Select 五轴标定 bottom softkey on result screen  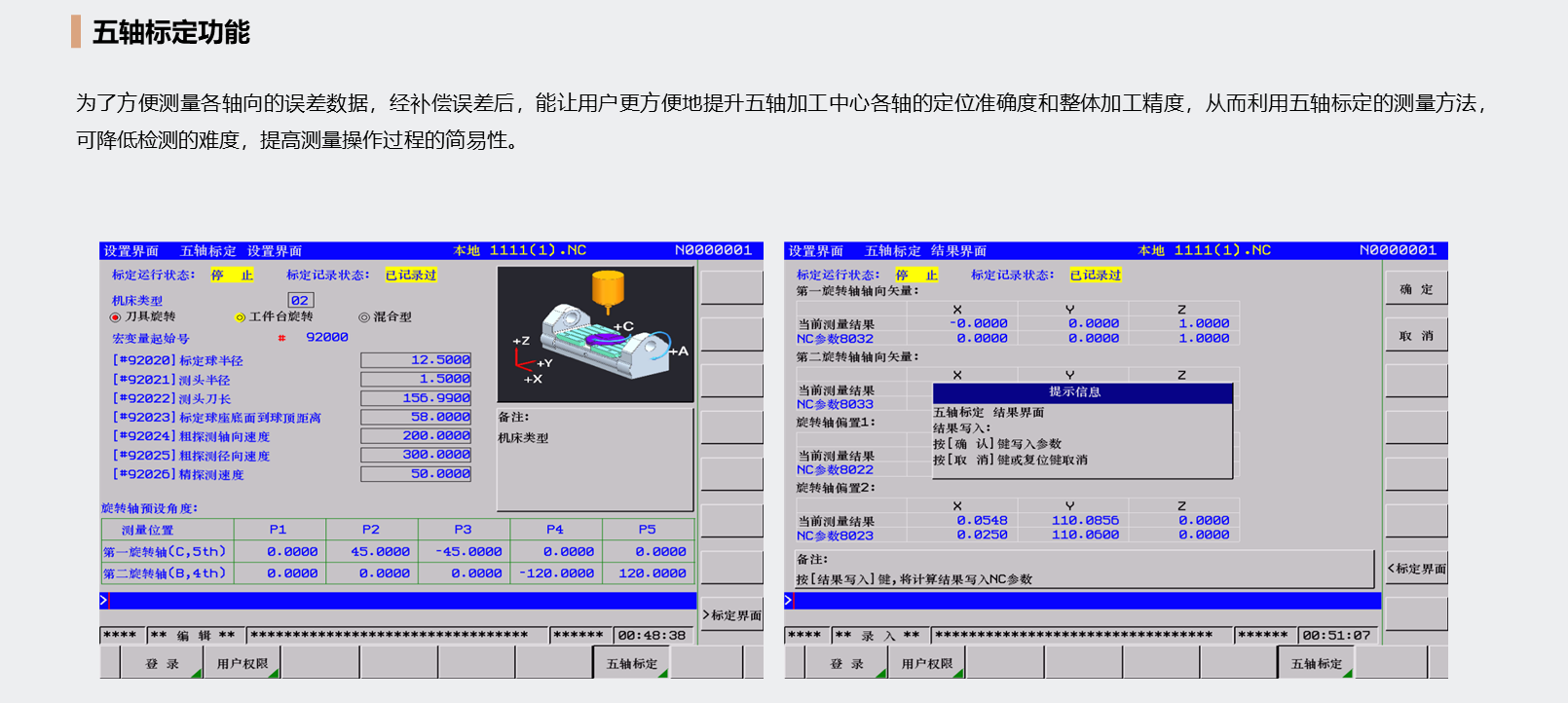pos(1316,664)
